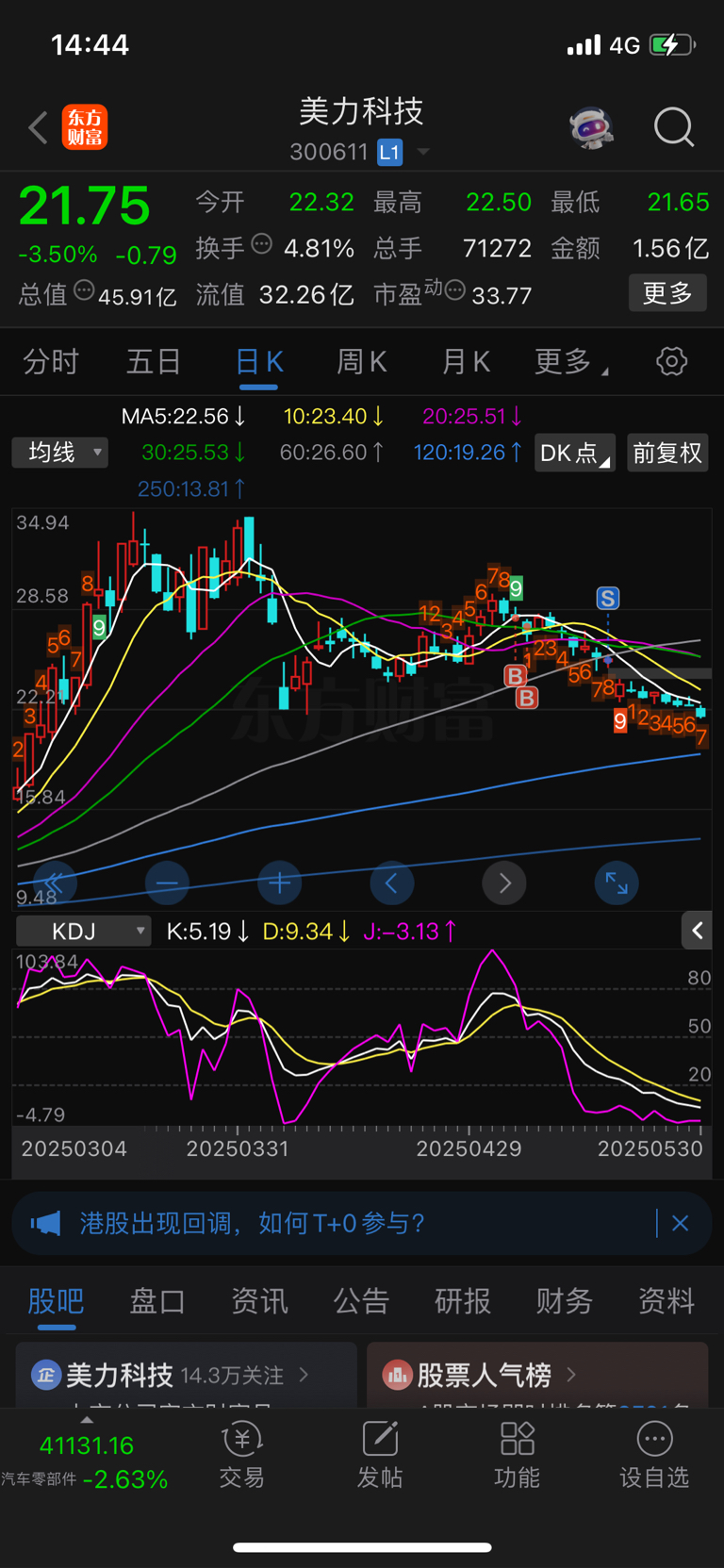724x1568 pixels.
Task: Open the 股票人气榜 card
Action: pyautogui.click(x=537, y=1376)
